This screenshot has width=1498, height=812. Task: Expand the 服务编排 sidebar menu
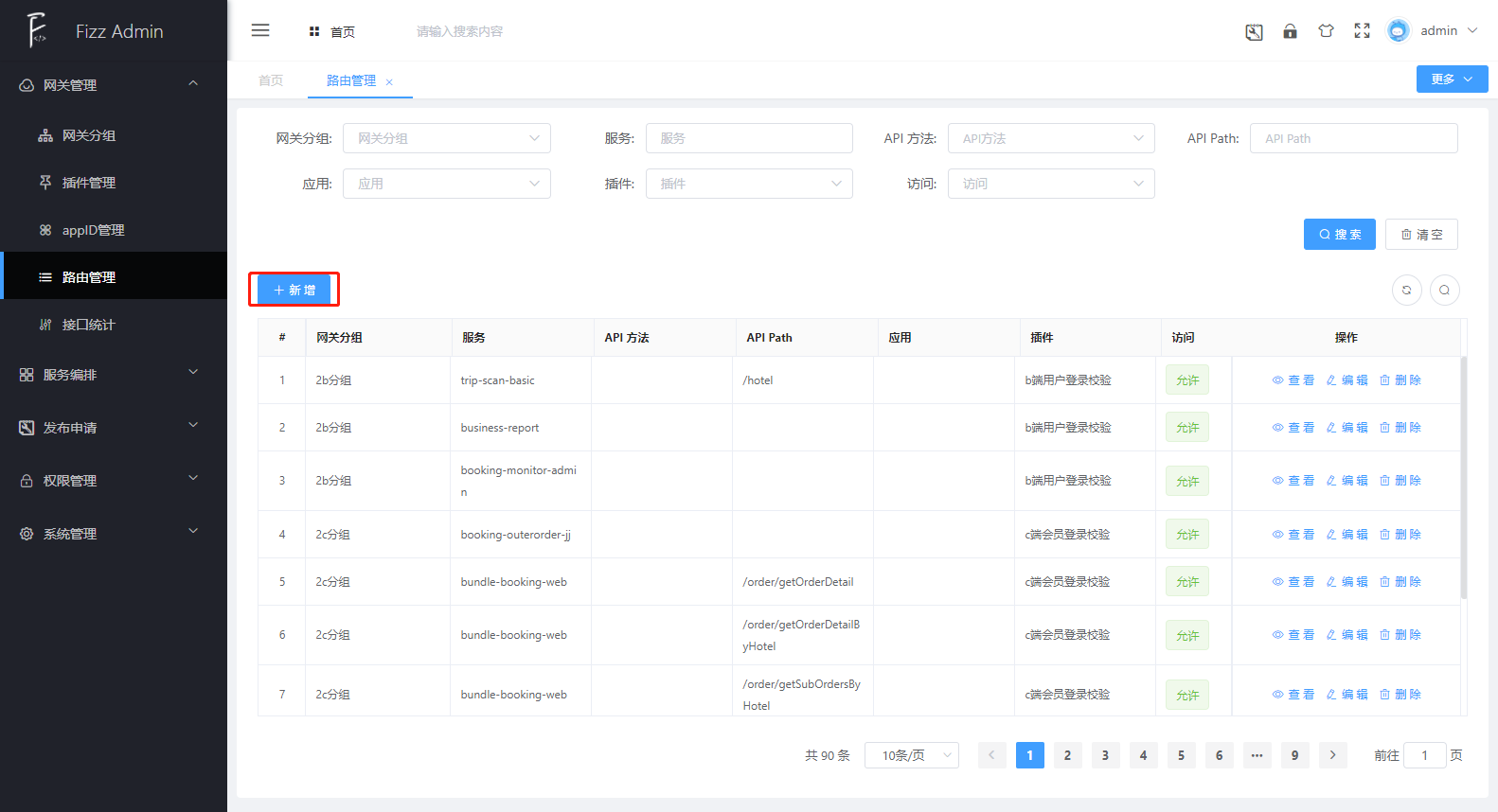114,375
